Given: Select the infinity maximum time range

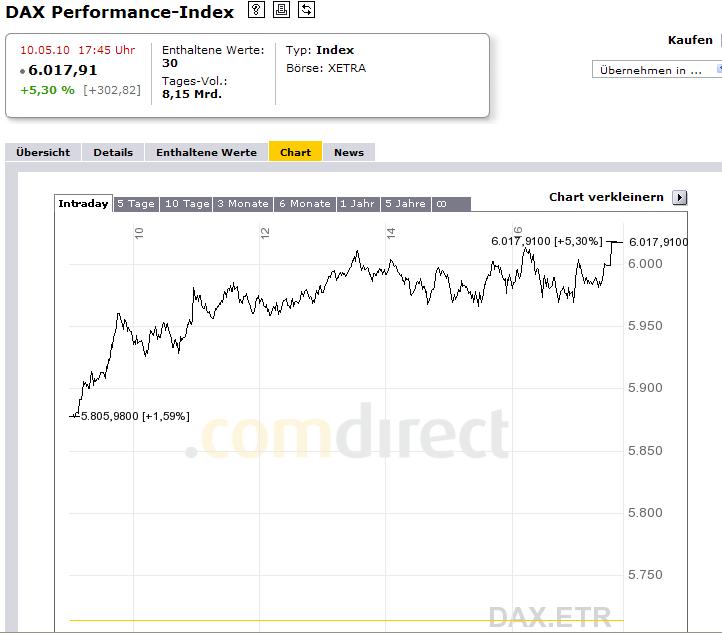Looking at the screenshot, I should [441, 204].
